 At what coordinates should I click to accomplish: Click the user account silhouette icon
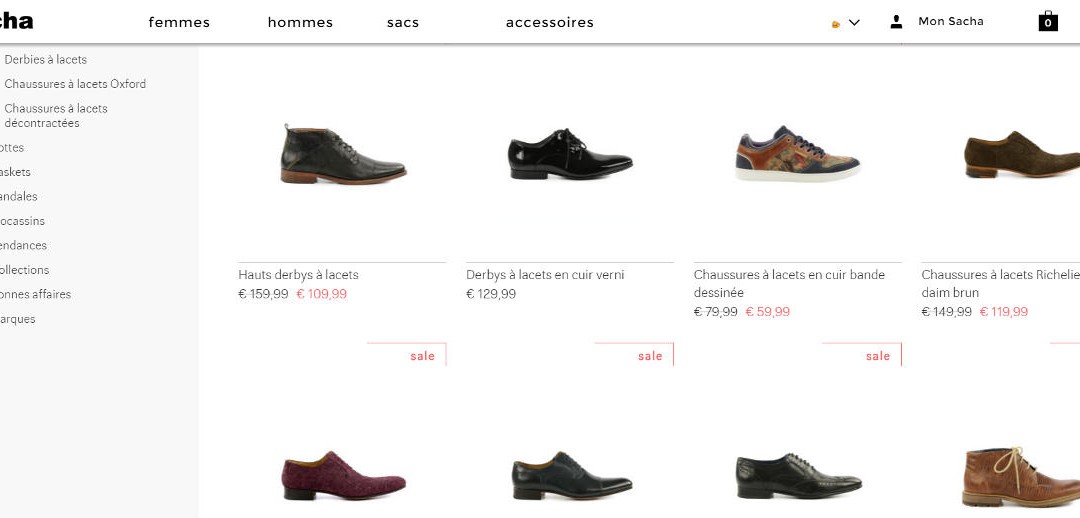pyautogui.click(x=896, y=21)
